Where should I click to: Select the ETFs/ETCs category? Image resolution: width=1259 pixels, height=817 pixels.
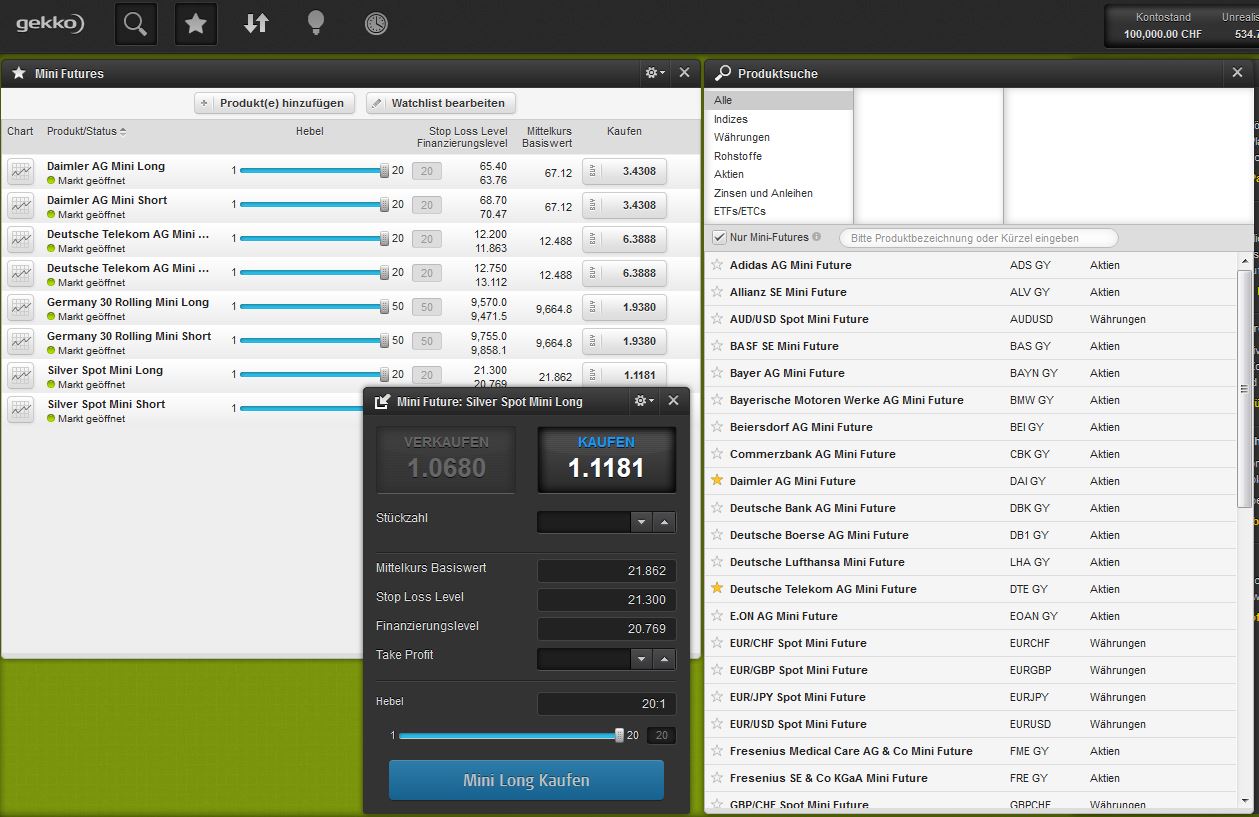(779, 211)
